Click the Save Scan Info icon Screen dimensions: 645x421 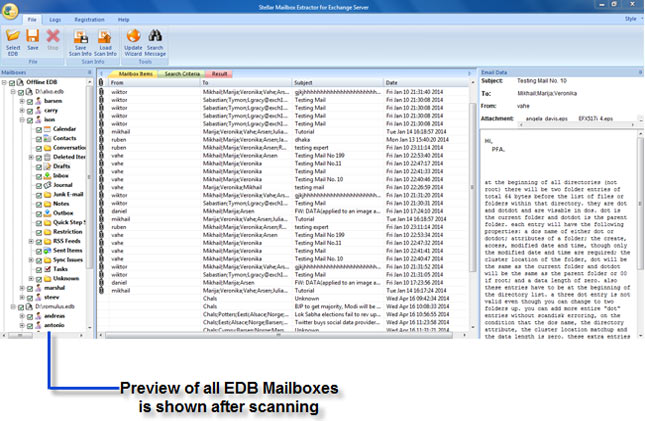pyautogui.click(x=80, y=37)
